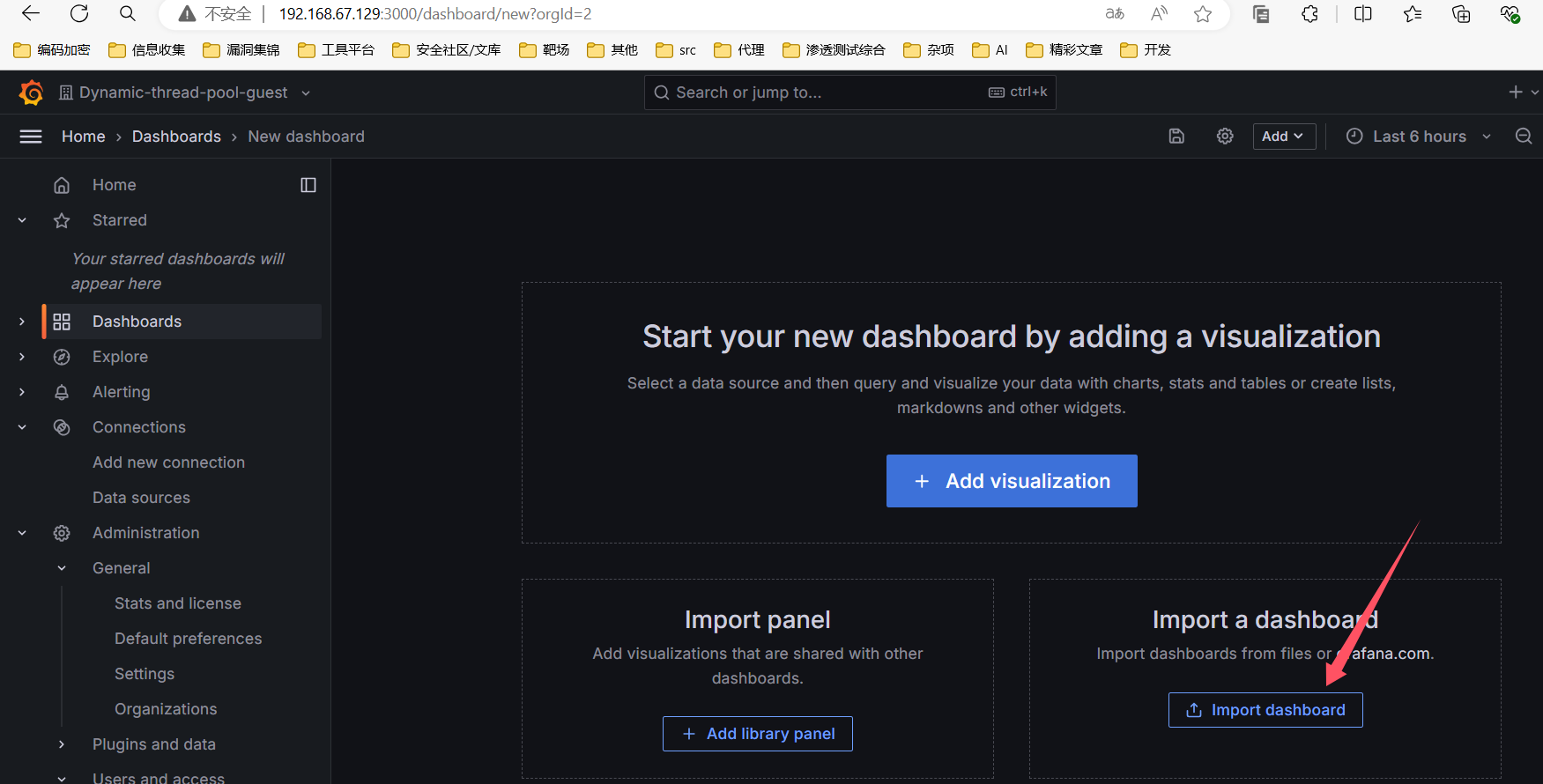Screen dimensions: 1543x784
Task: Click the browser favorites list icon
Action: pos(1413,13)
